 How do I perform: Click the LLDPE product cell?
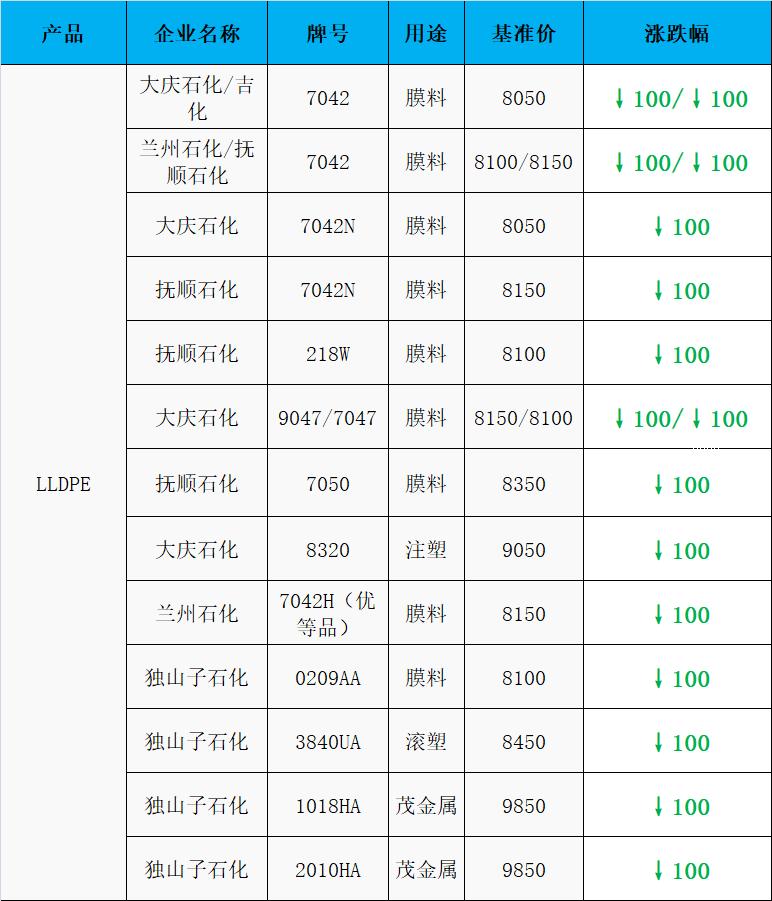(63, 484)
